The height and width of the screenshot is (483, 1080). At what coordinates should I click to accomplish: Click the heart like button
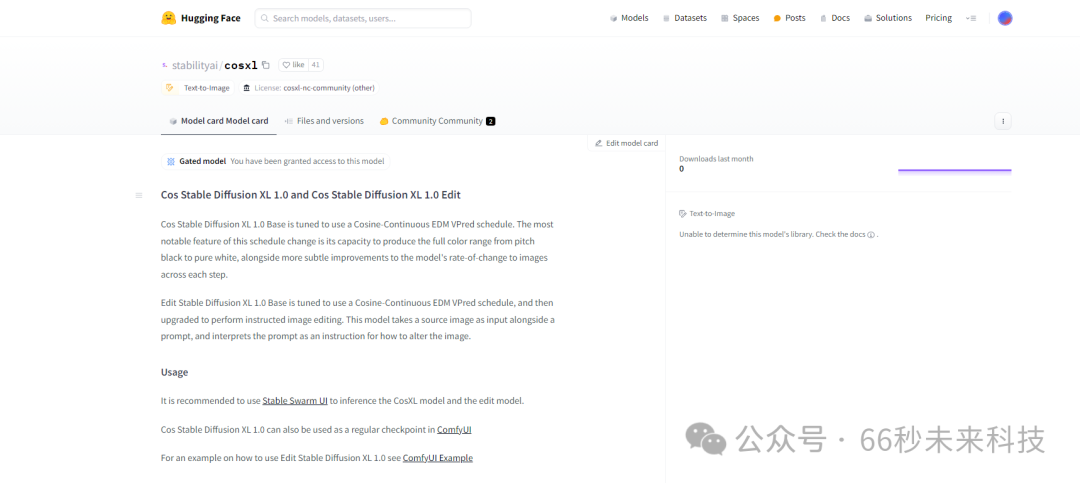click(293, 65)
